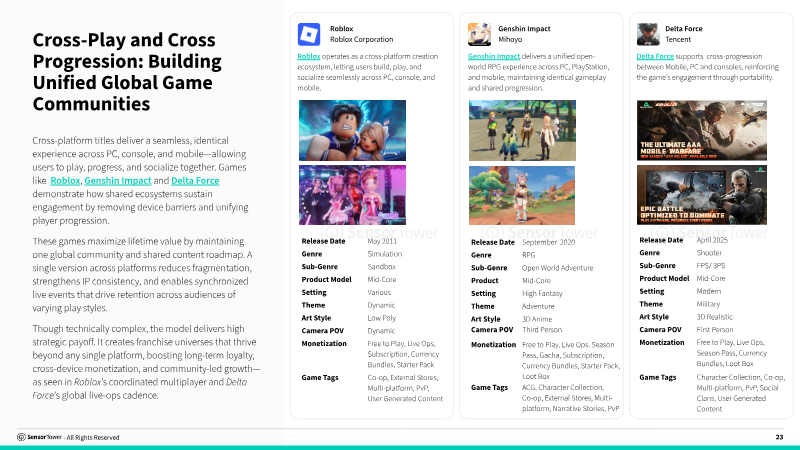Follow the Genshin Impact link in card description
Screen dimensions: 800x450
click(x=494, y=56)
